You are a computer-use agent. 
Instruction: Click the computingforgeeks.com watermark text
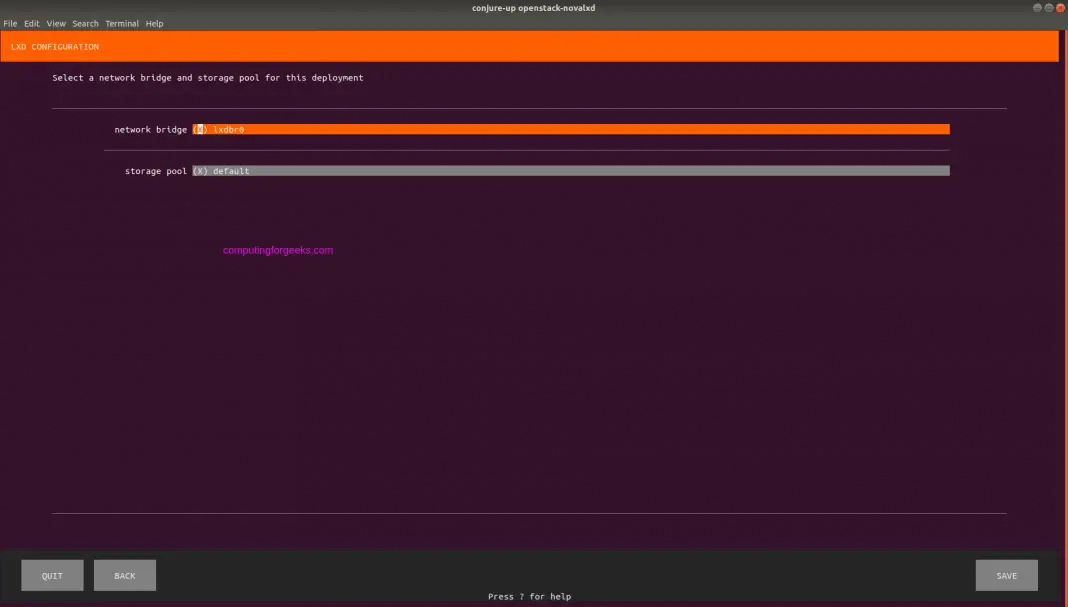(x=280, y=250)
